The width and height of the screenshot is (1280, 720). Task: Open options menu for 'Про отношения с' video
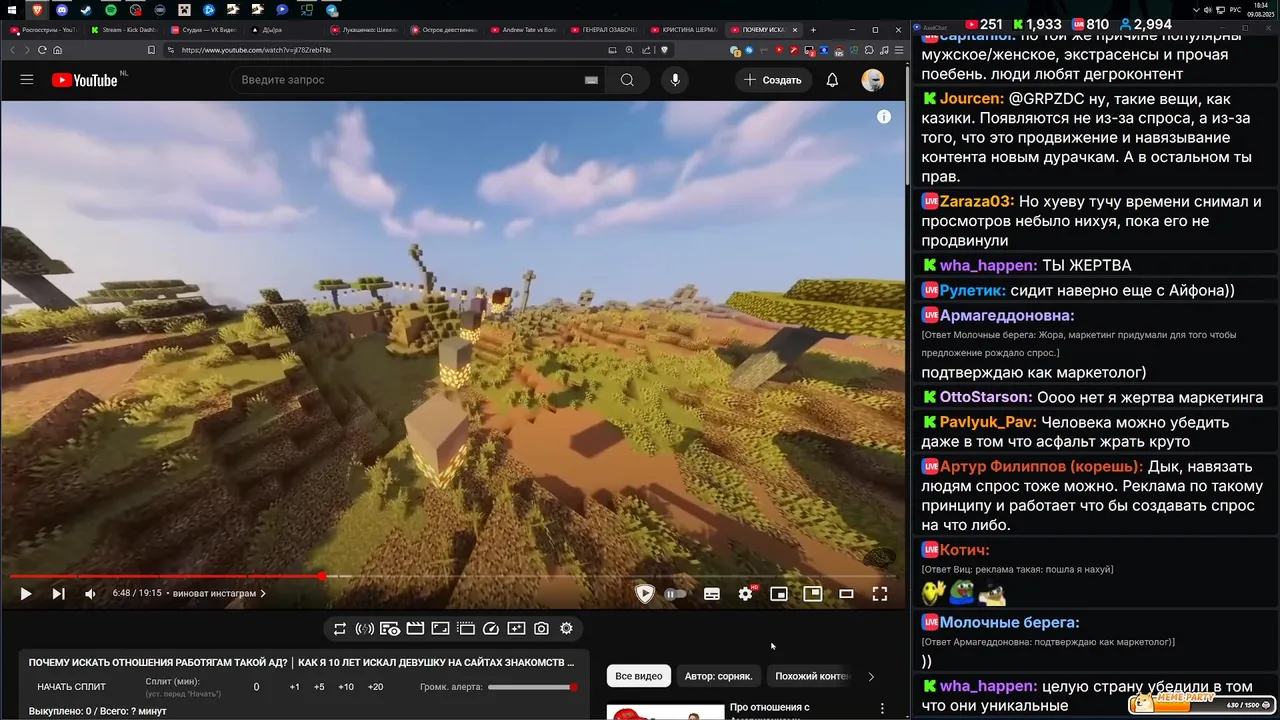[x=882, y=708]
